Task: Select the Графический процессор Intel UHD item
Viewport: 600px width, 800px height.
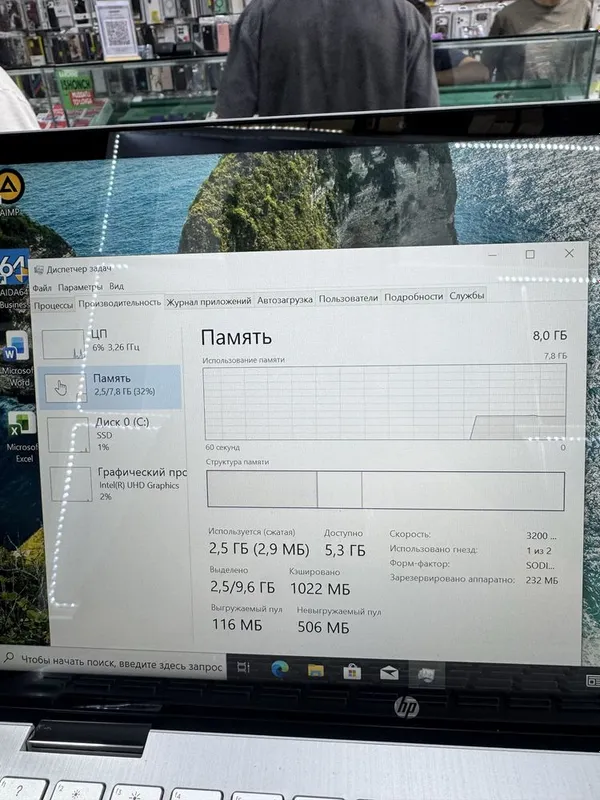Action: click(117, 483)
